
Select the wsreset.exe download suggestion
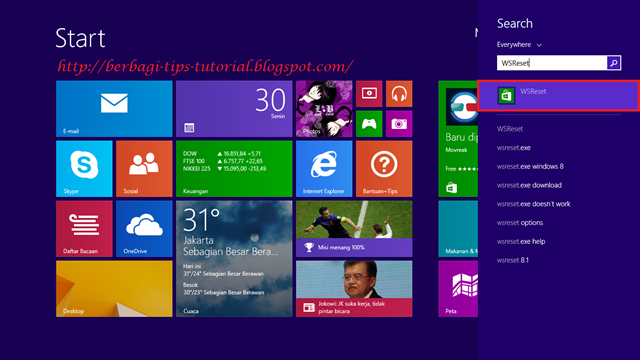coord(529,185)
